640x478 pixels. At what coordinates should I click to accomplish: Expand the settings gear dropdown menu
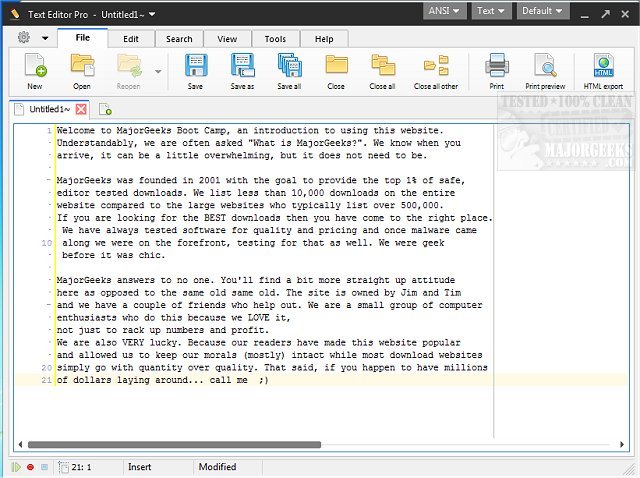[32, 38]
